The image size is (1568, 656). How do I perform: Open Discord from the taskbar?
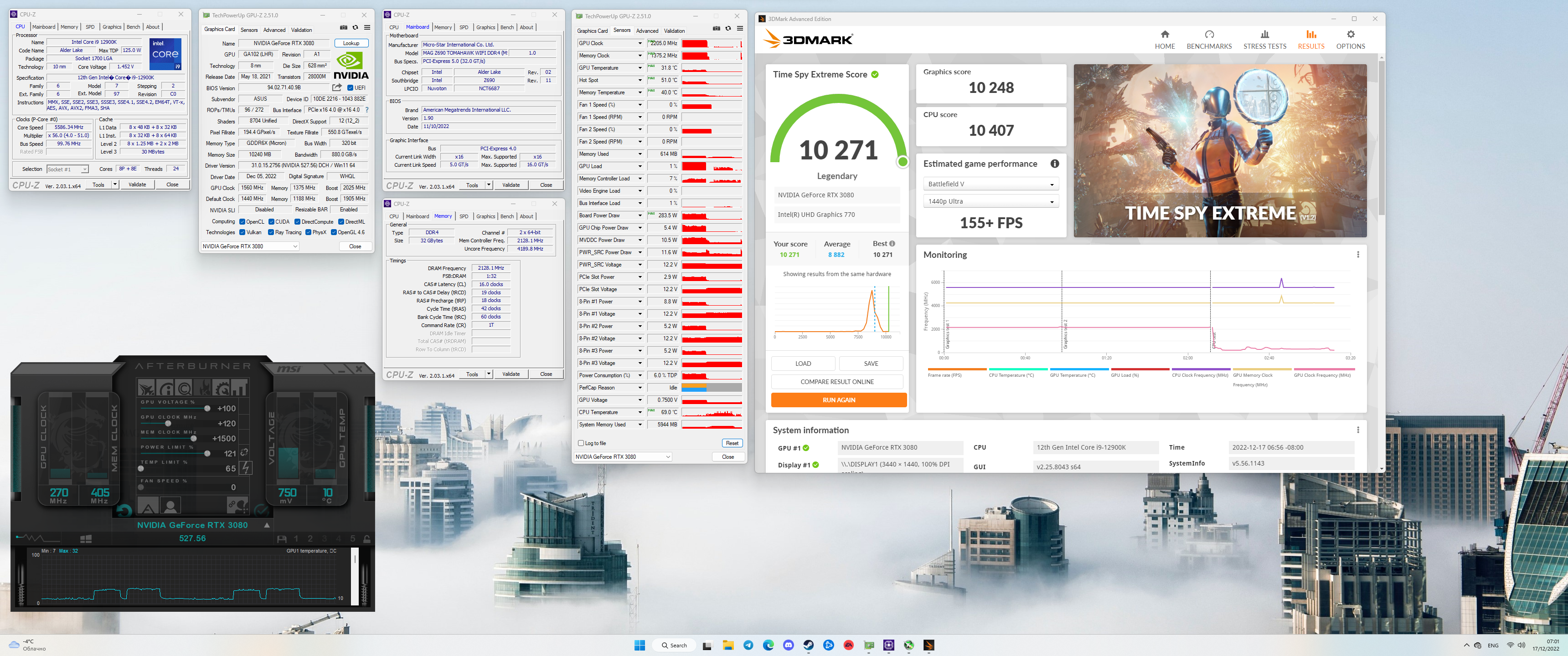[788, 645]
